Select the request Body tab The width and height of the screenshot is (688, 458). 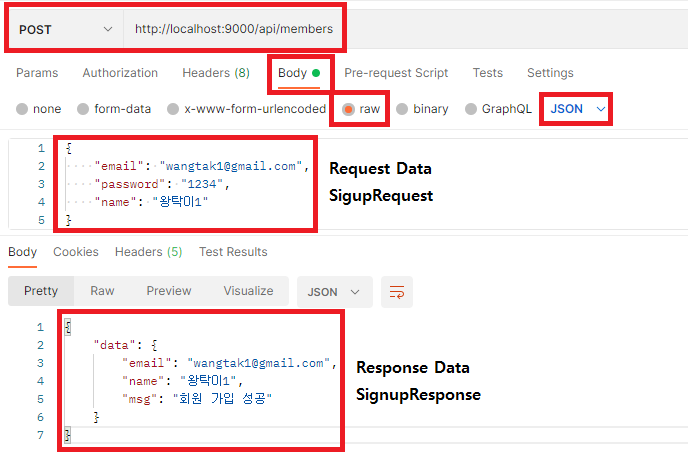(x=299, y=73)
